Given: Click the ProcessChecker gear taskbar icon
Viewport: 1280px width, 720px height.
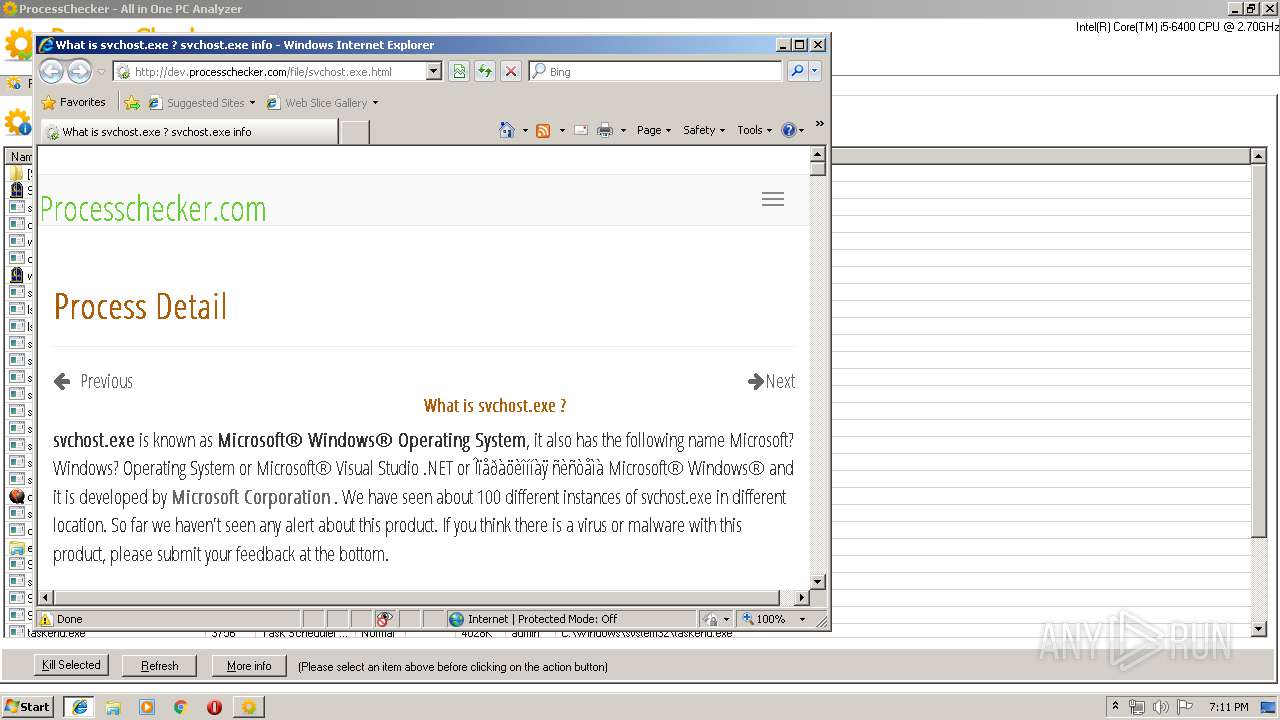Looking at the screenshot, I should point(248,707).
